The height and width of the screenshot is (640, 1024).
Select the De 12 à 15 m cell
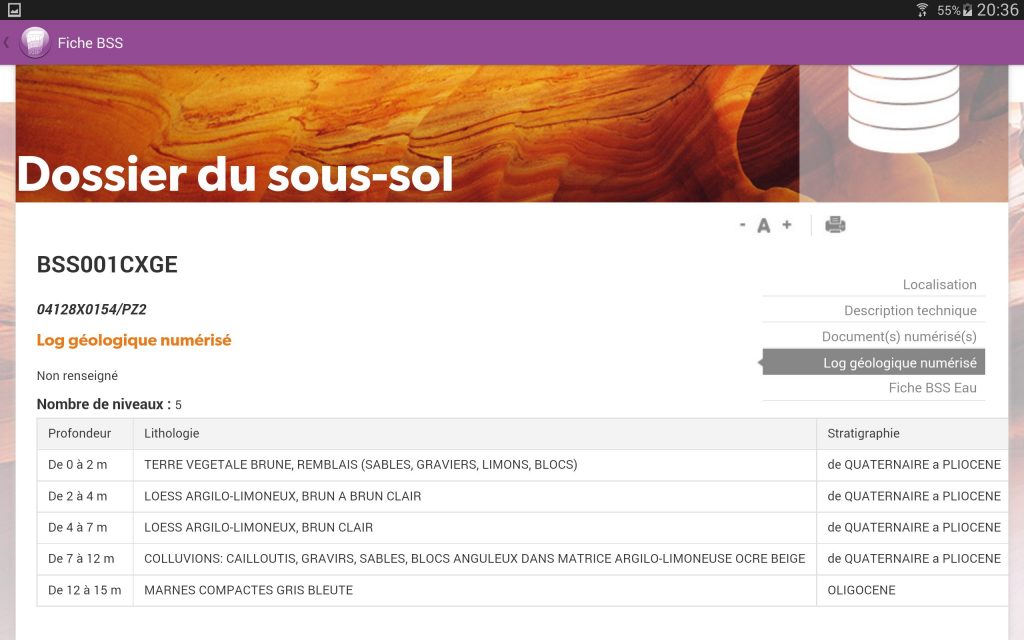(86, 590)
